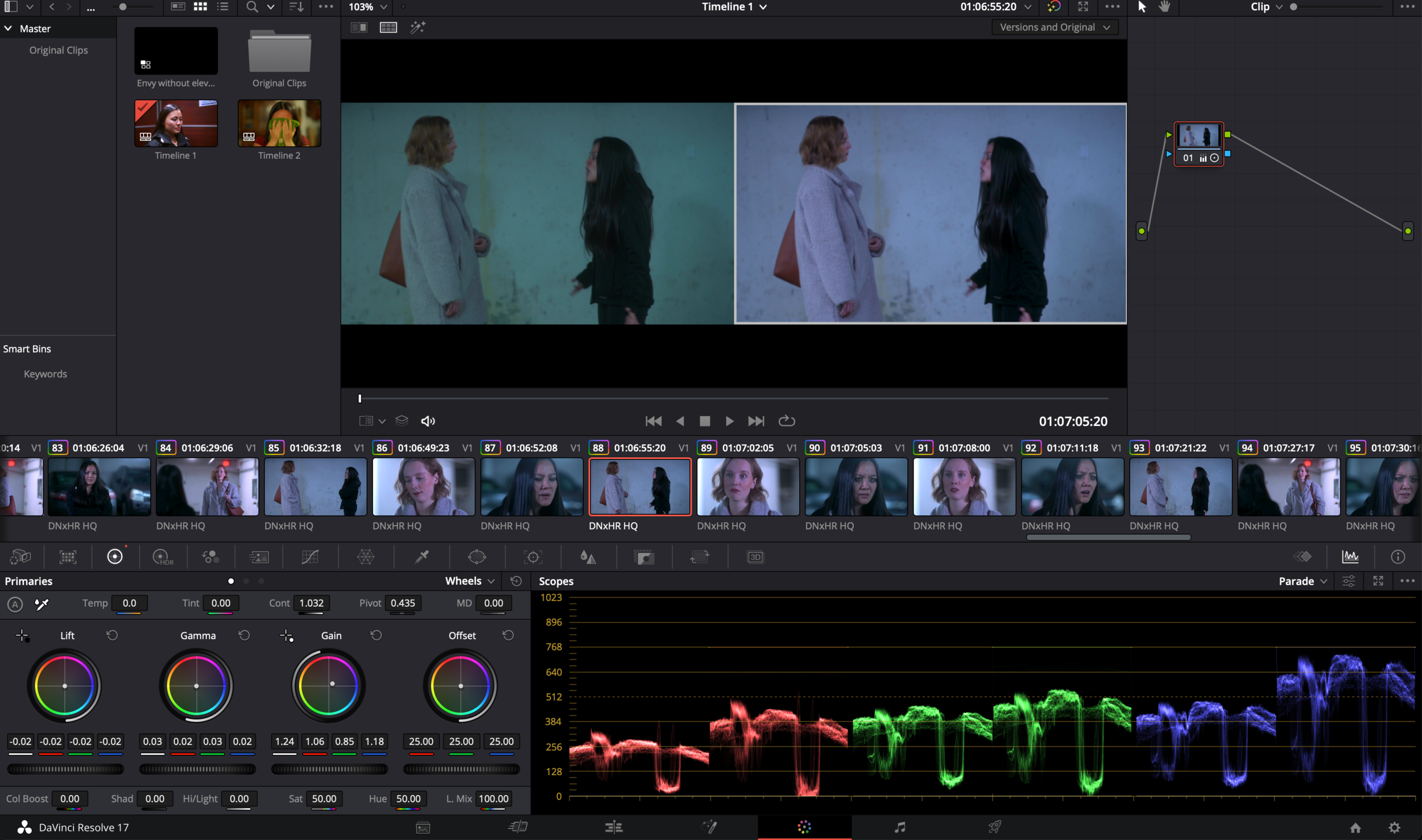Open Versions and Original dropdown
Screen dimensions: 1422x840
[x=1055, y=27]
